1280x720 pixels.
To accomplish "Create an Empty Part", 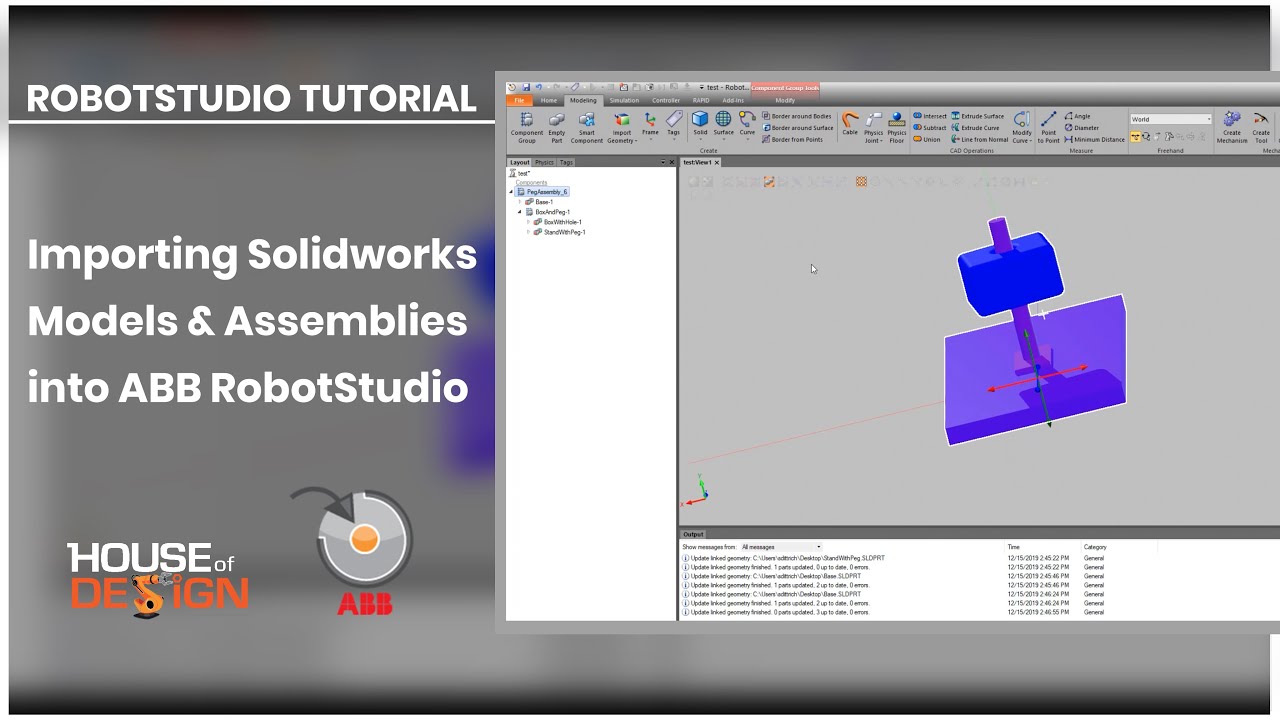I will coord(557,127).
